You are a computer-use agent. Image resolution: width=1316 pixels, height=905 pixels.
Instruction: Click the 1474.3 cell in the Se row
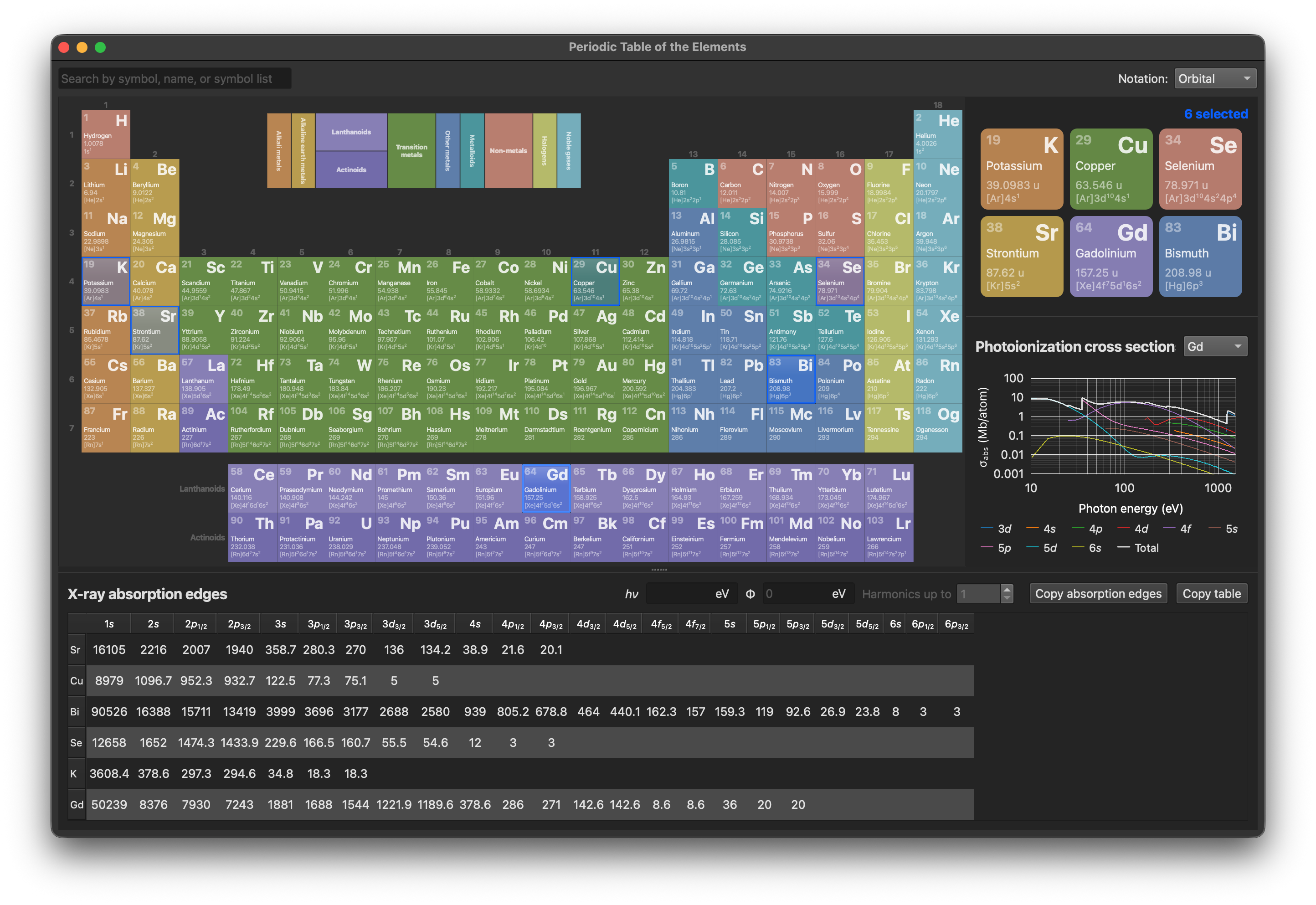tap(196, 743)
